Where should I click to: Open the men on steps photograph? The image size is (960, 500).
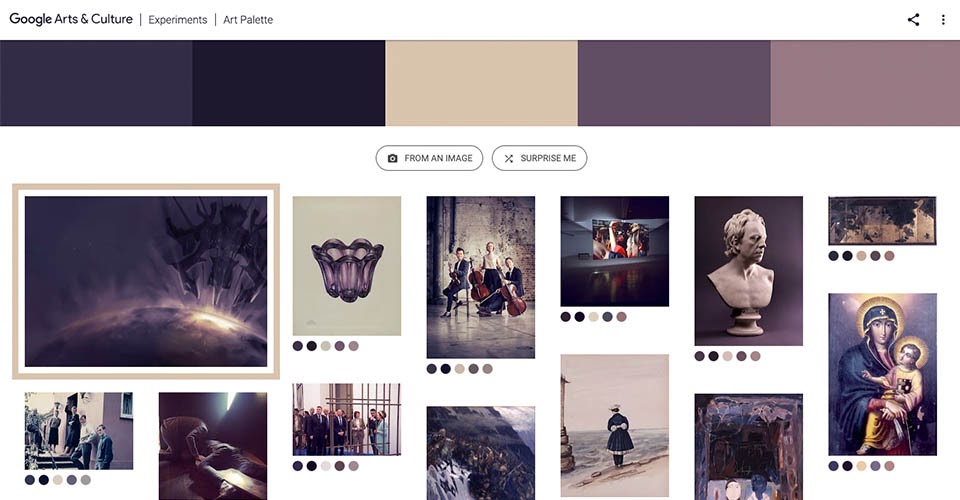(78, 431)
